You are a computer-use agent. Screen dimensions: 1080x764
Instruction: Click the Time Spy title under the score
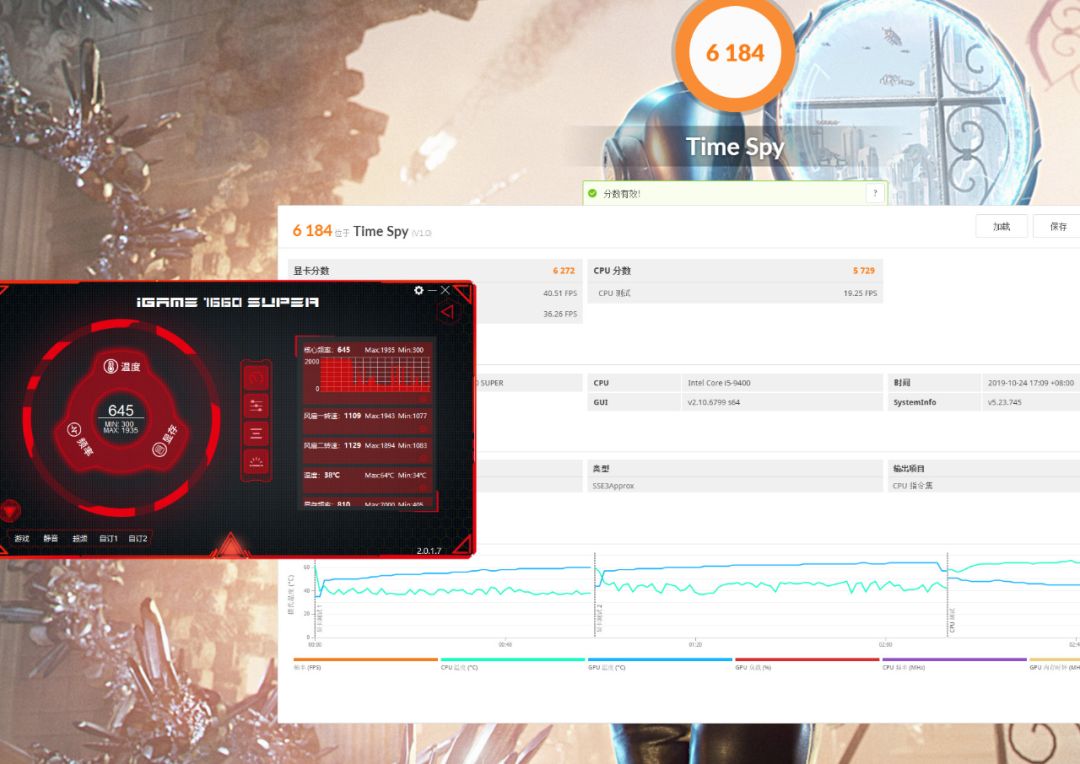735,147
